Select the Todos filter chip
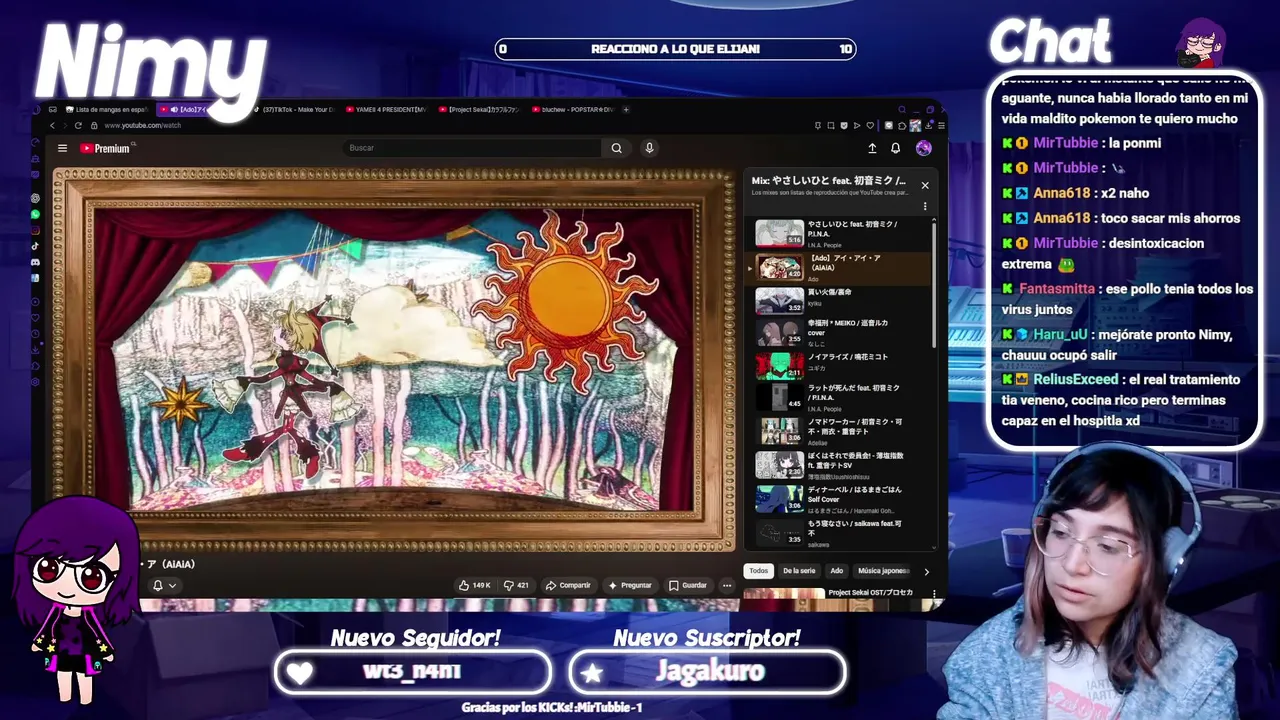 click(x=759, y=571)
